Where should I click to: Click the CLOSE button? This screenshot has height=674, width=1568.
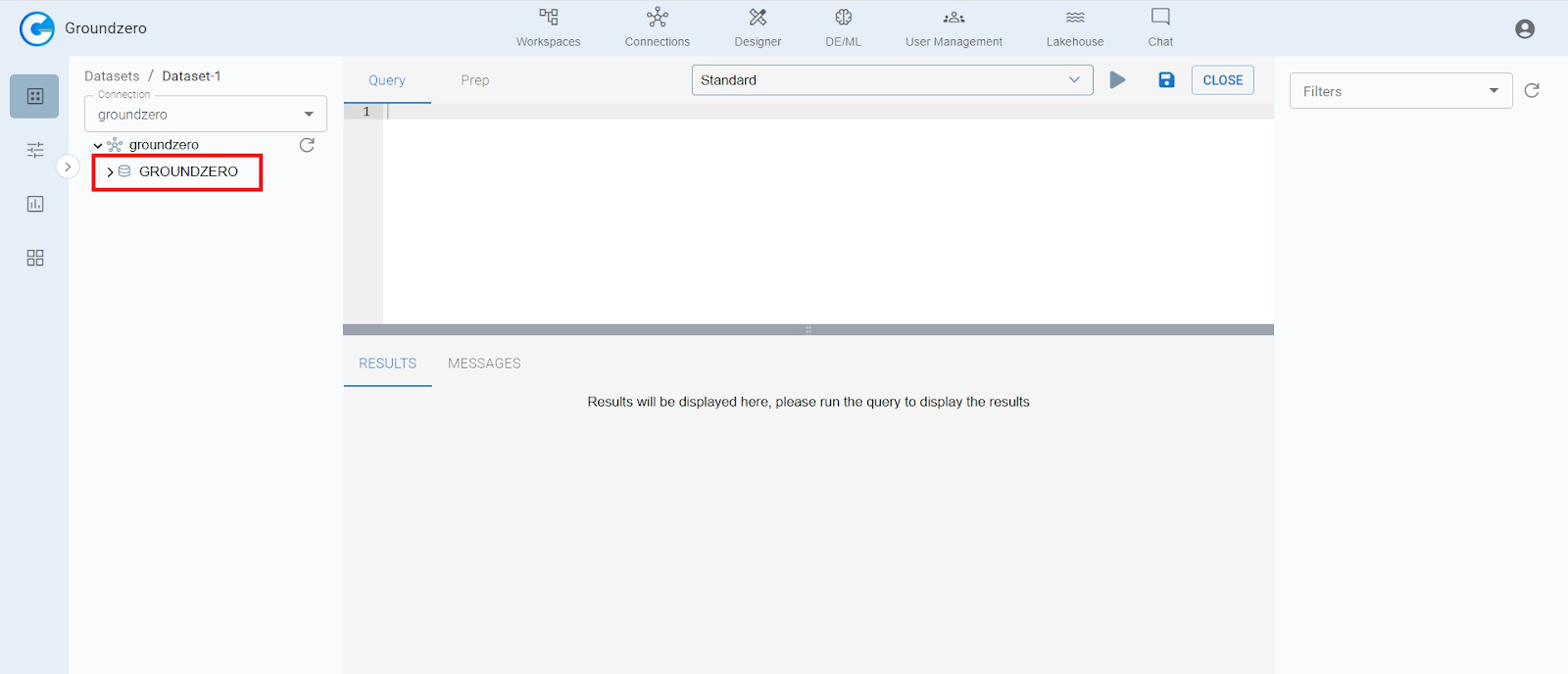(1222, 80)
